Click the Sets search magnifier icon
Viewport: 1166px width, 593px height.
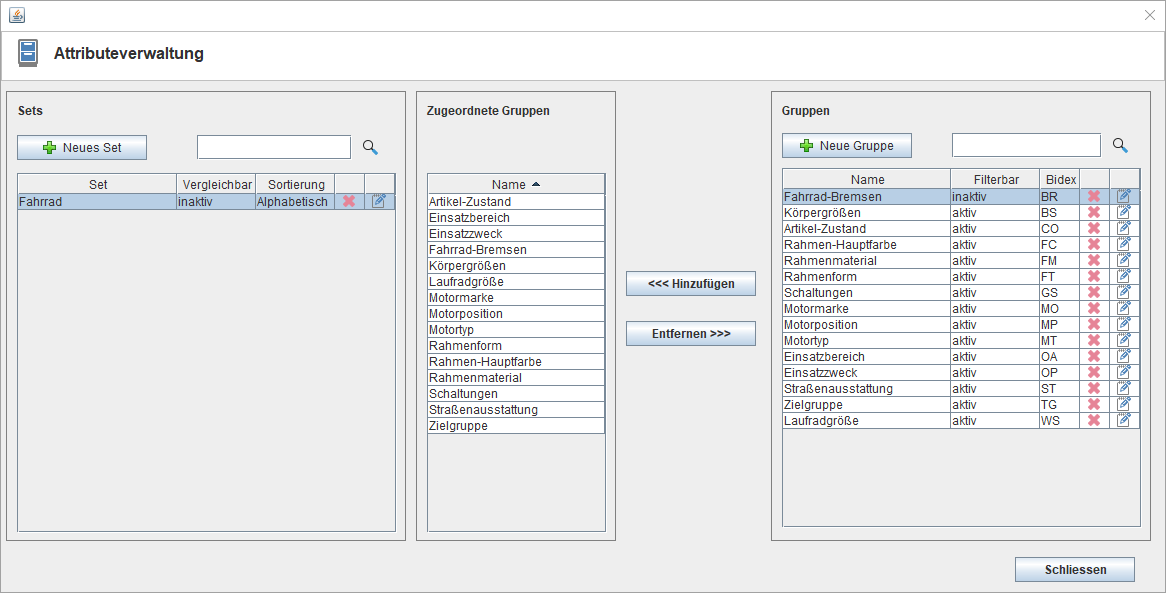370,147
